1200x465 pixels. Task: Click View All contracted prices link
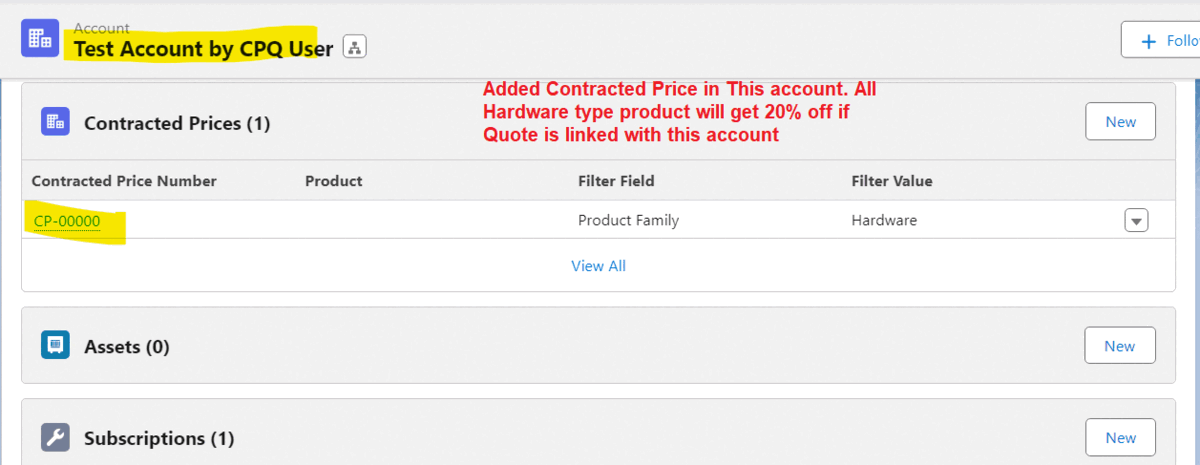(x=598, y=266)
